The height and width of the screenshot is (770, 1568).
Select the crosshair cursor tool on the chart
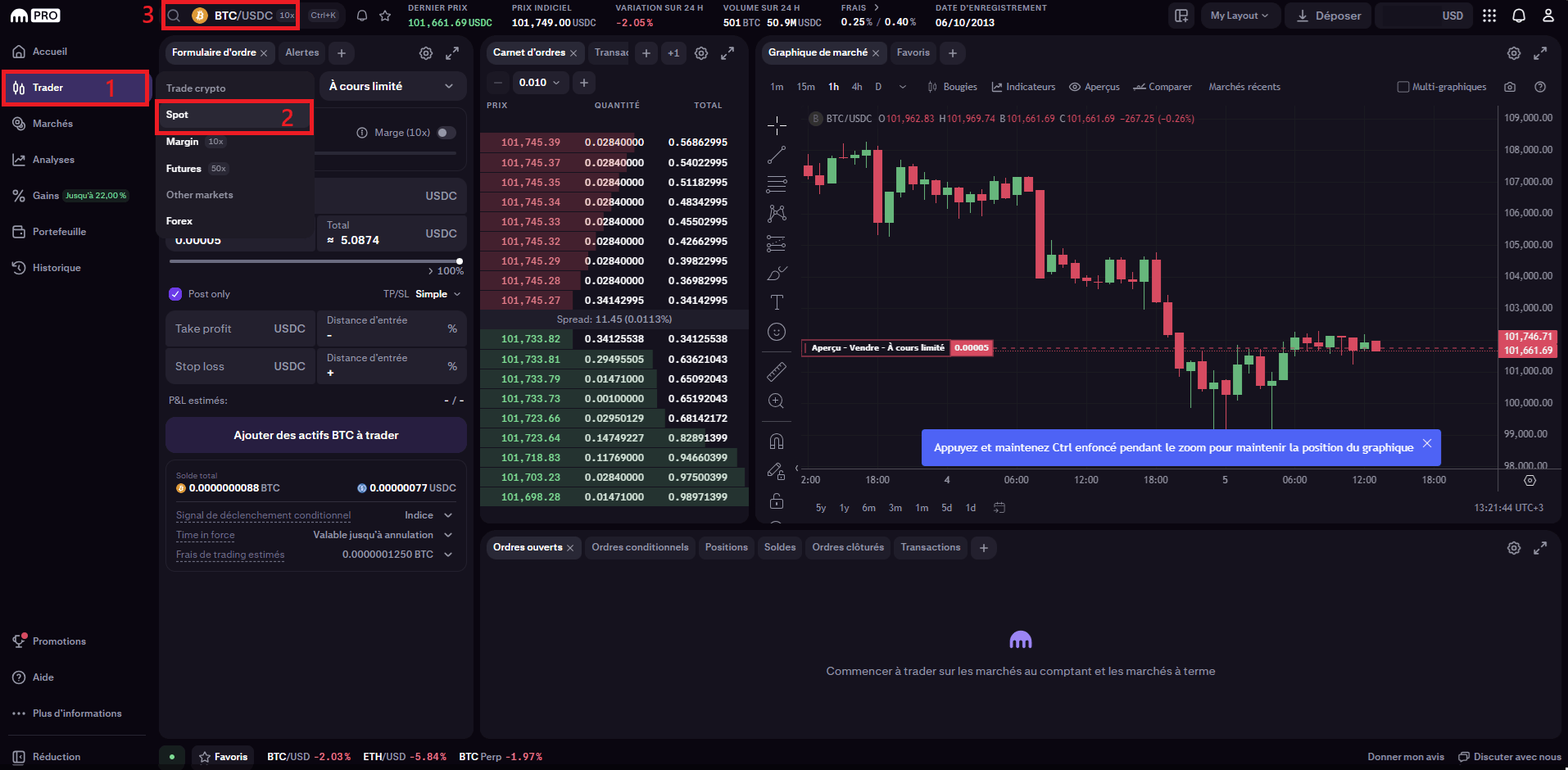776,125
